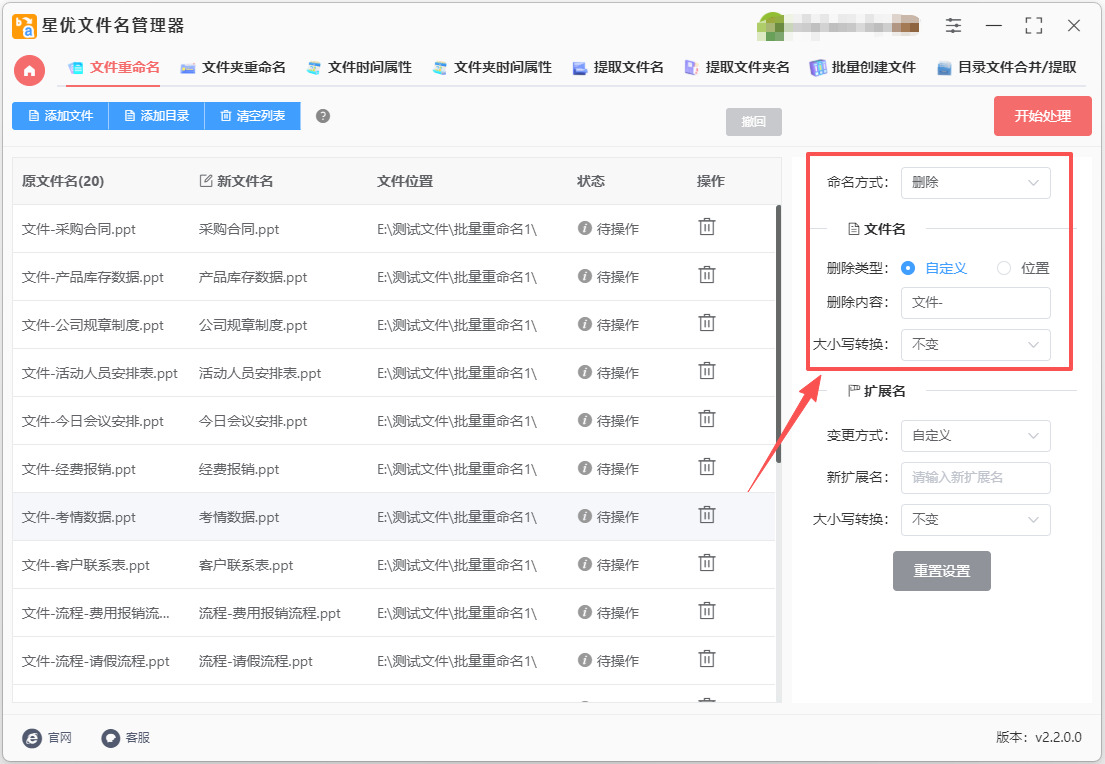Click 添加文件 button

(x=61, y=116)
